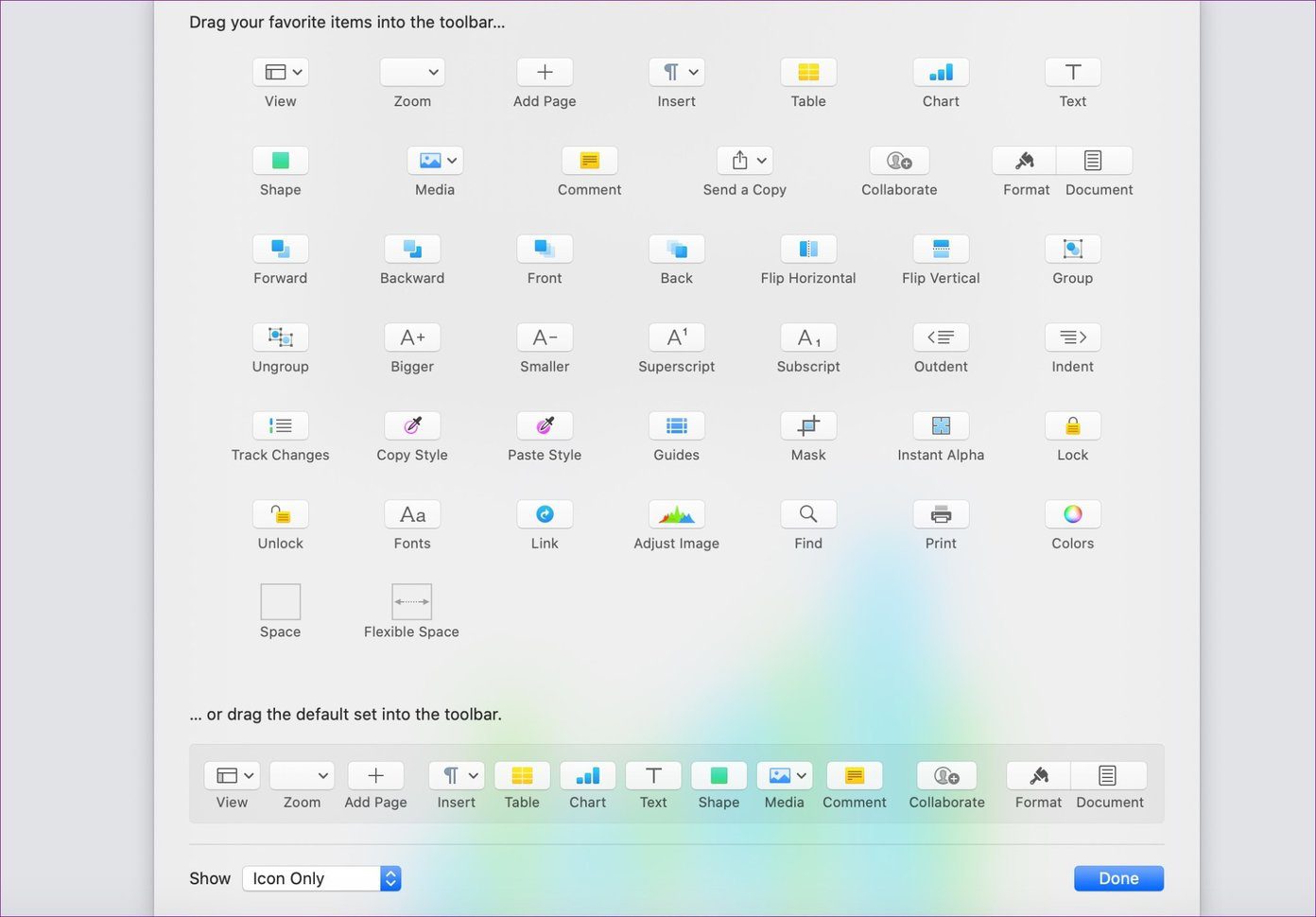This screenshot has width=1316, height=917.
Task: Click the Back arrangement icon
Action: (x=677, y=249)
